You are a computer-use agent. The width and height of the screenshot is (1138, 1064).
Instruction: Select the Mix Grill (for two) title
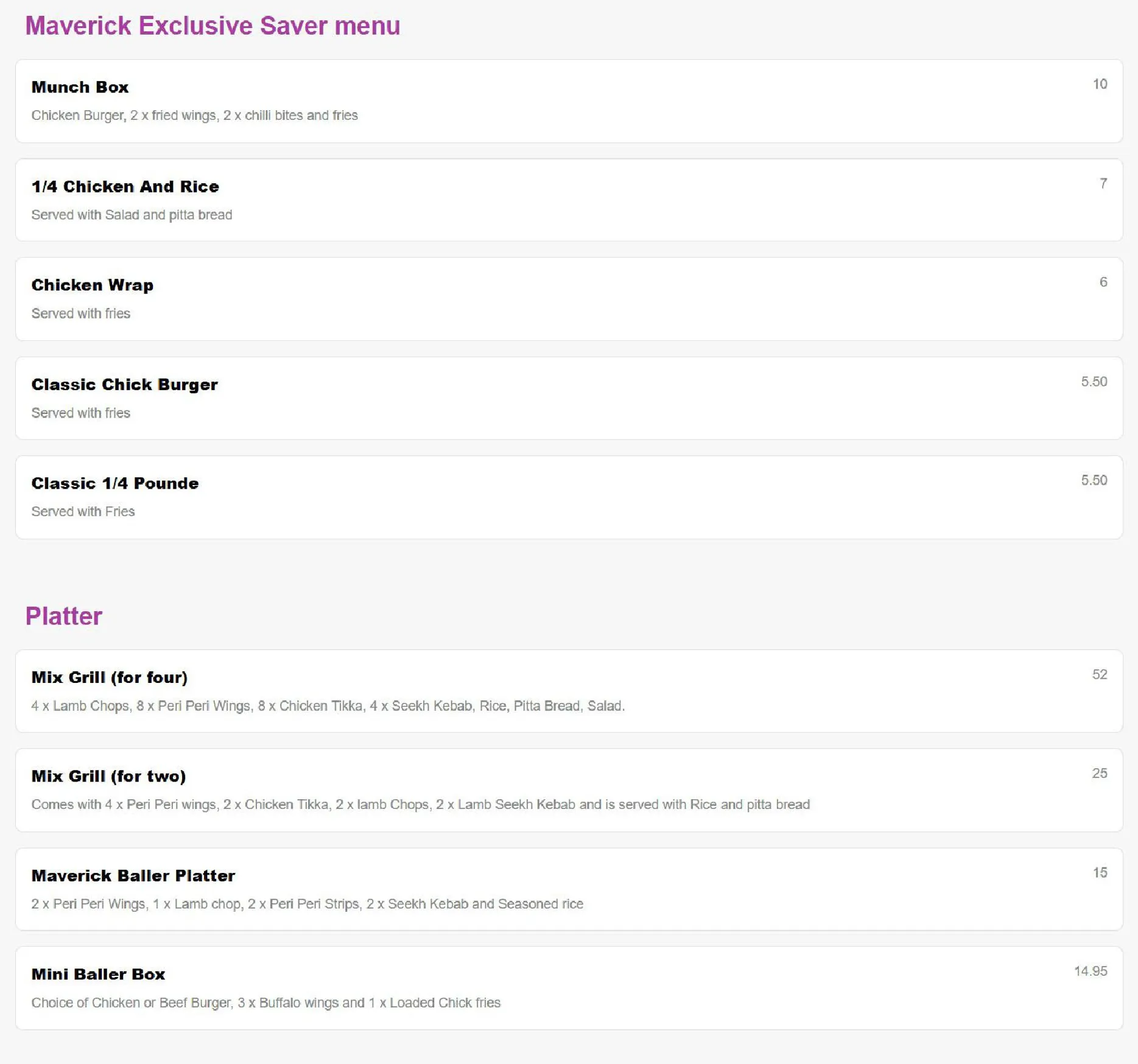[x=108, y=776]
